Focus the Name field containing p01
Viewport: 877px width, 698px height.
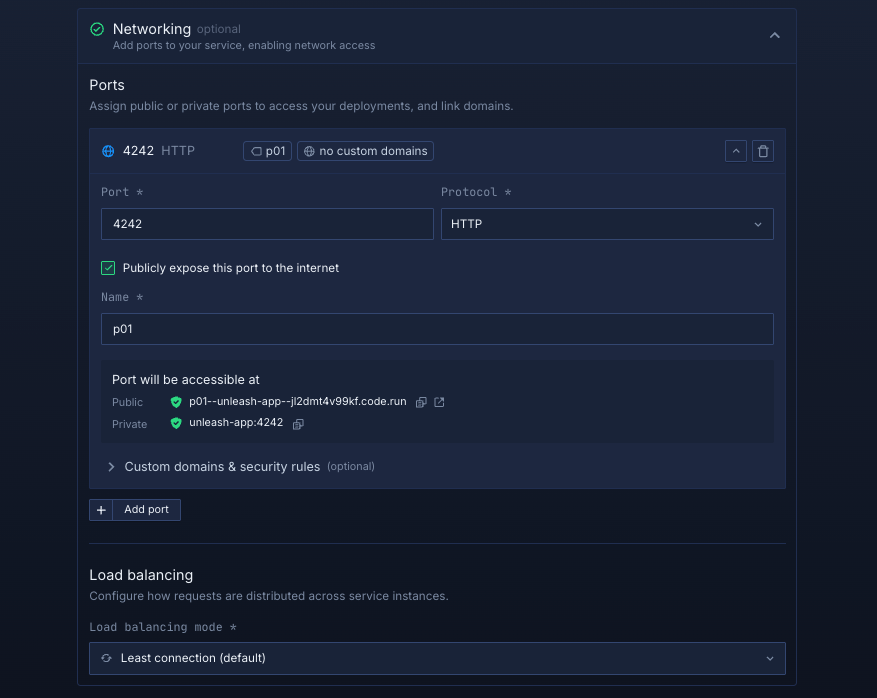pyautogui.click(x=437, y=329)
